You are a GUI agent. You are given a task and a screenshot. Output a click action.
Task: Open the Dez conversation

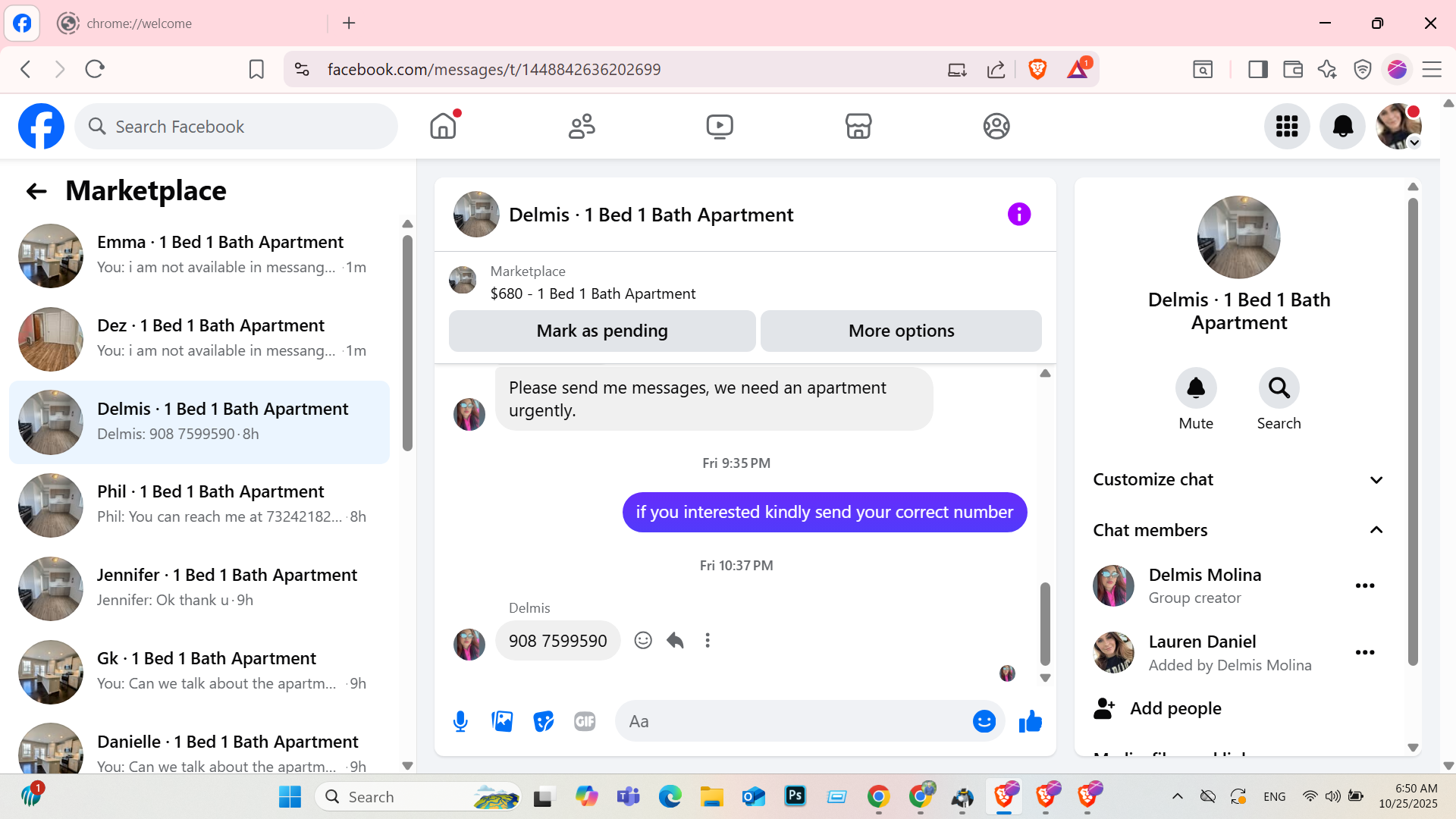pyautogui.click(x=199, y=339)
